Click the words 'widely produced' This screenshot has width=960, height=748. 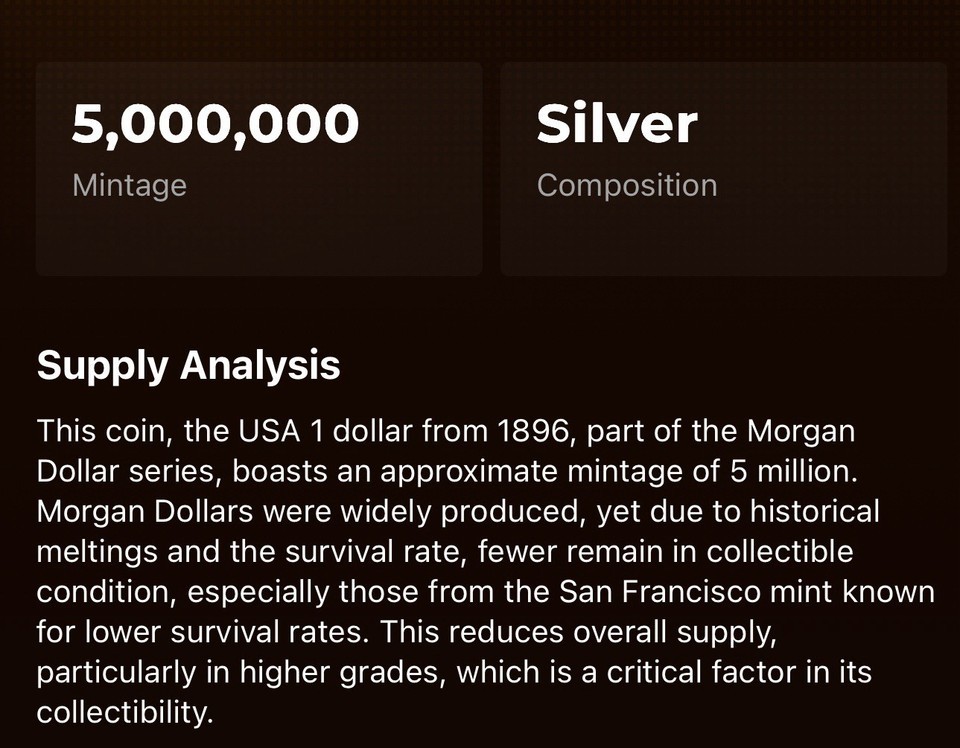tap(460, 512)
